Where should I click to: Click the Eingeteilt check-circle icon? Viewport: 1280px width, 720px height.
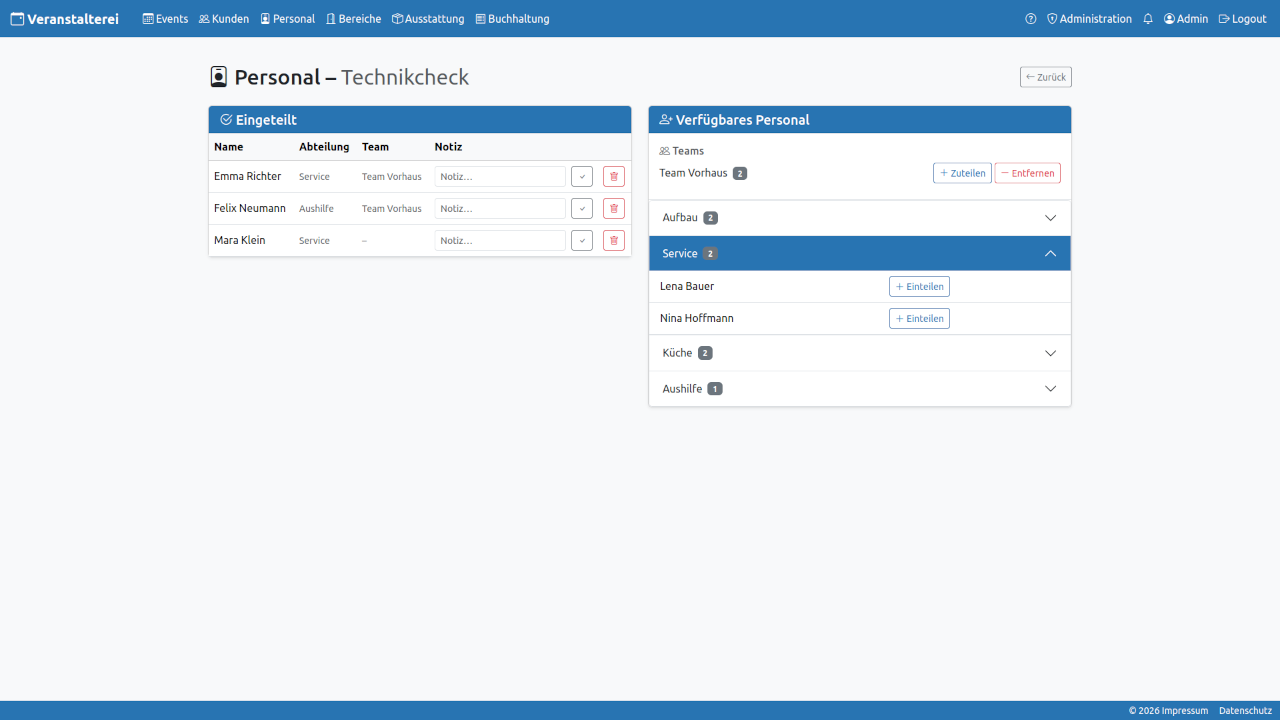[x=226, y=120]
